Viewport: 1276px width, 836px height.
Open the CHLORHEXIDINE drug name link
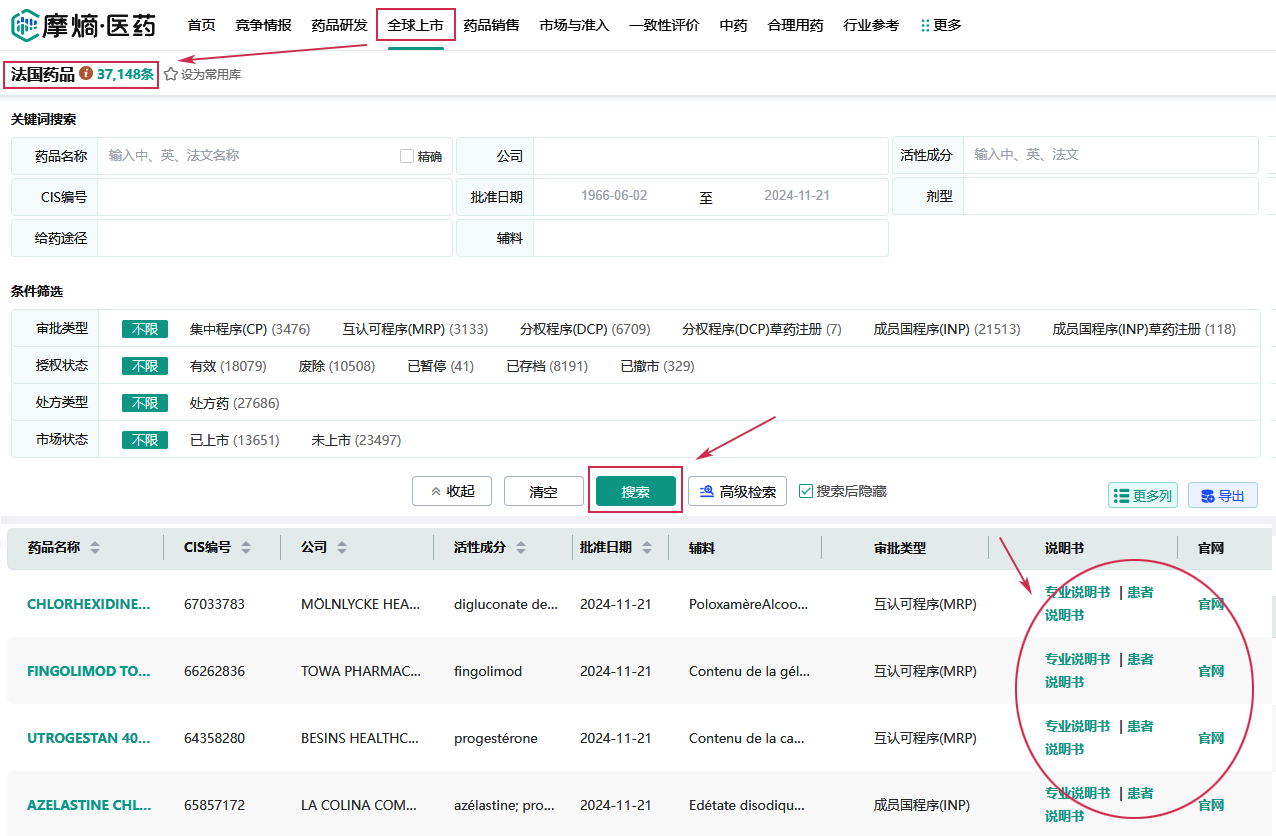pos(88,604)
